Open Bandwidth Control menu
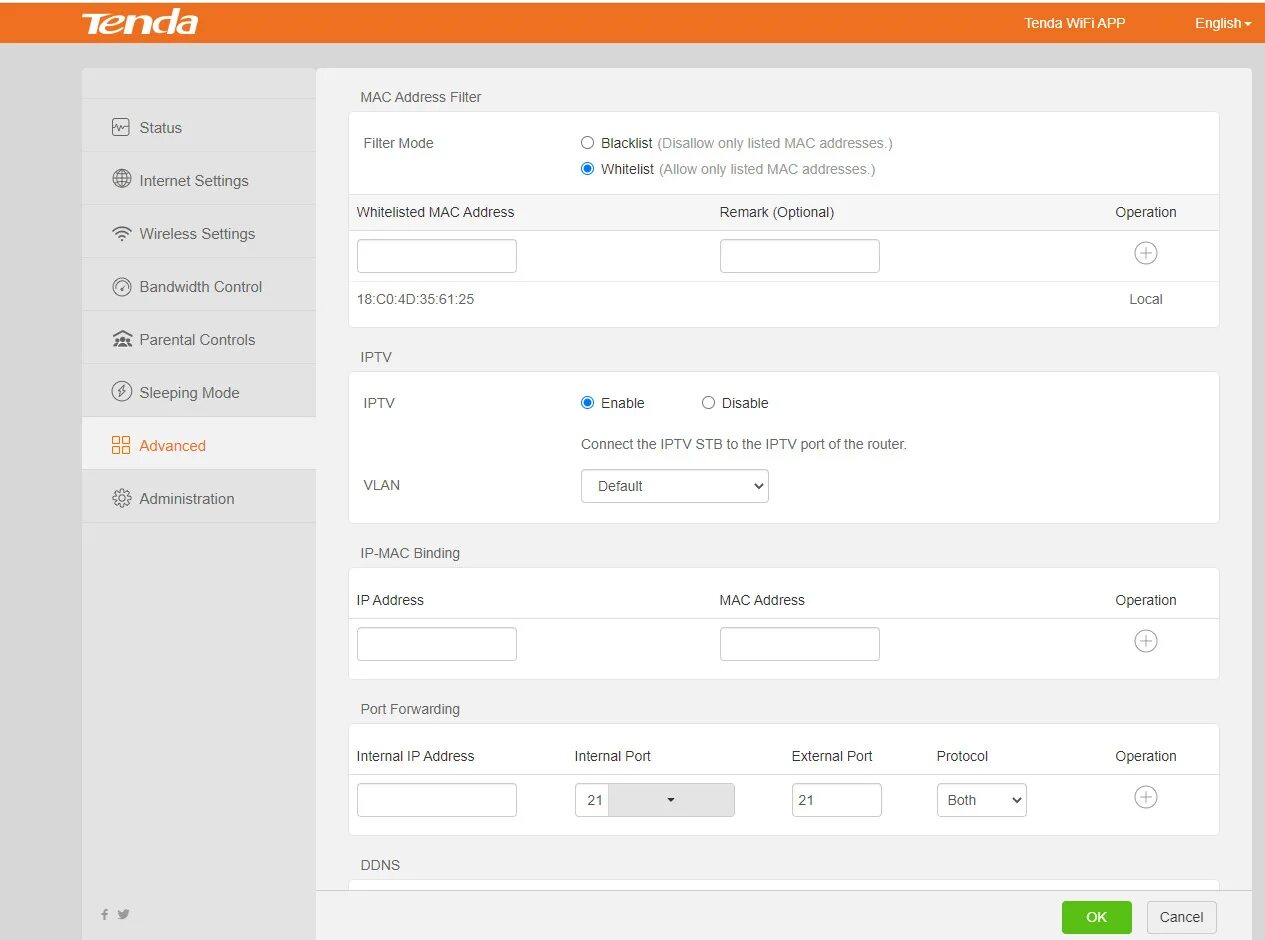This screenshot has width=1265, height=940. click(x=199, y=286)
